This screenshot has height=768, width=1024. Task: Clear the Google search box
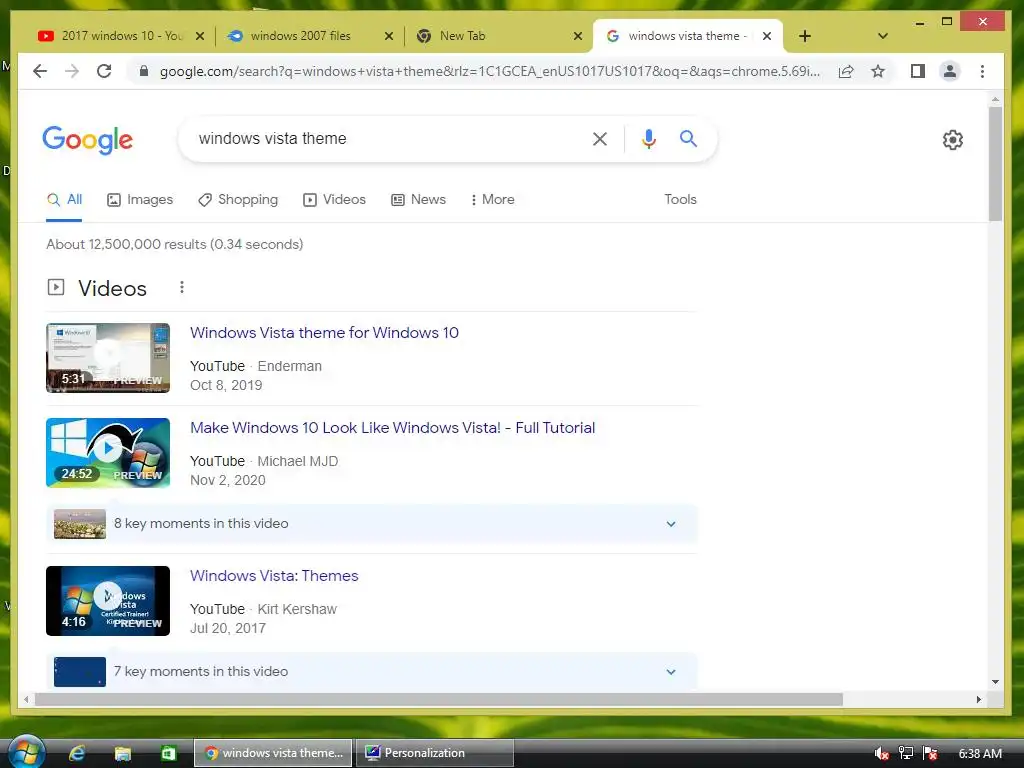coord(600,138)
